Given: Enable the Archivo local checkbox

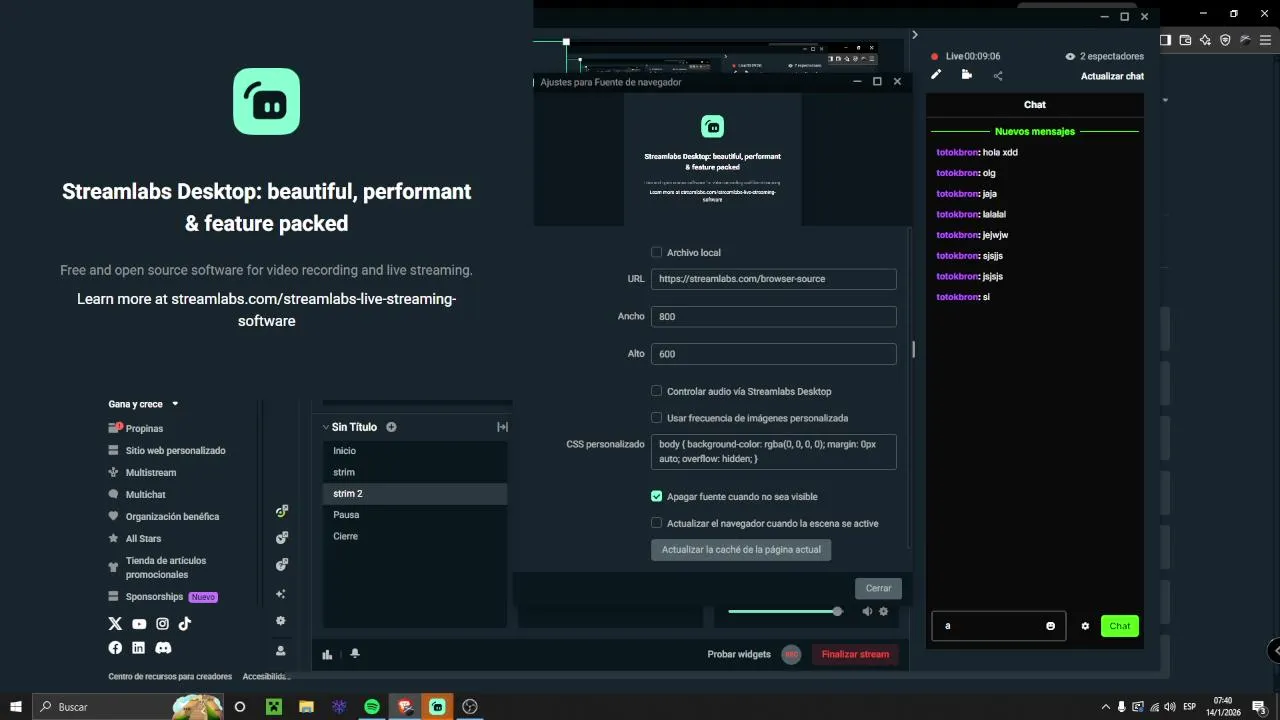Looking at the screenshot, I should (656, 253).
